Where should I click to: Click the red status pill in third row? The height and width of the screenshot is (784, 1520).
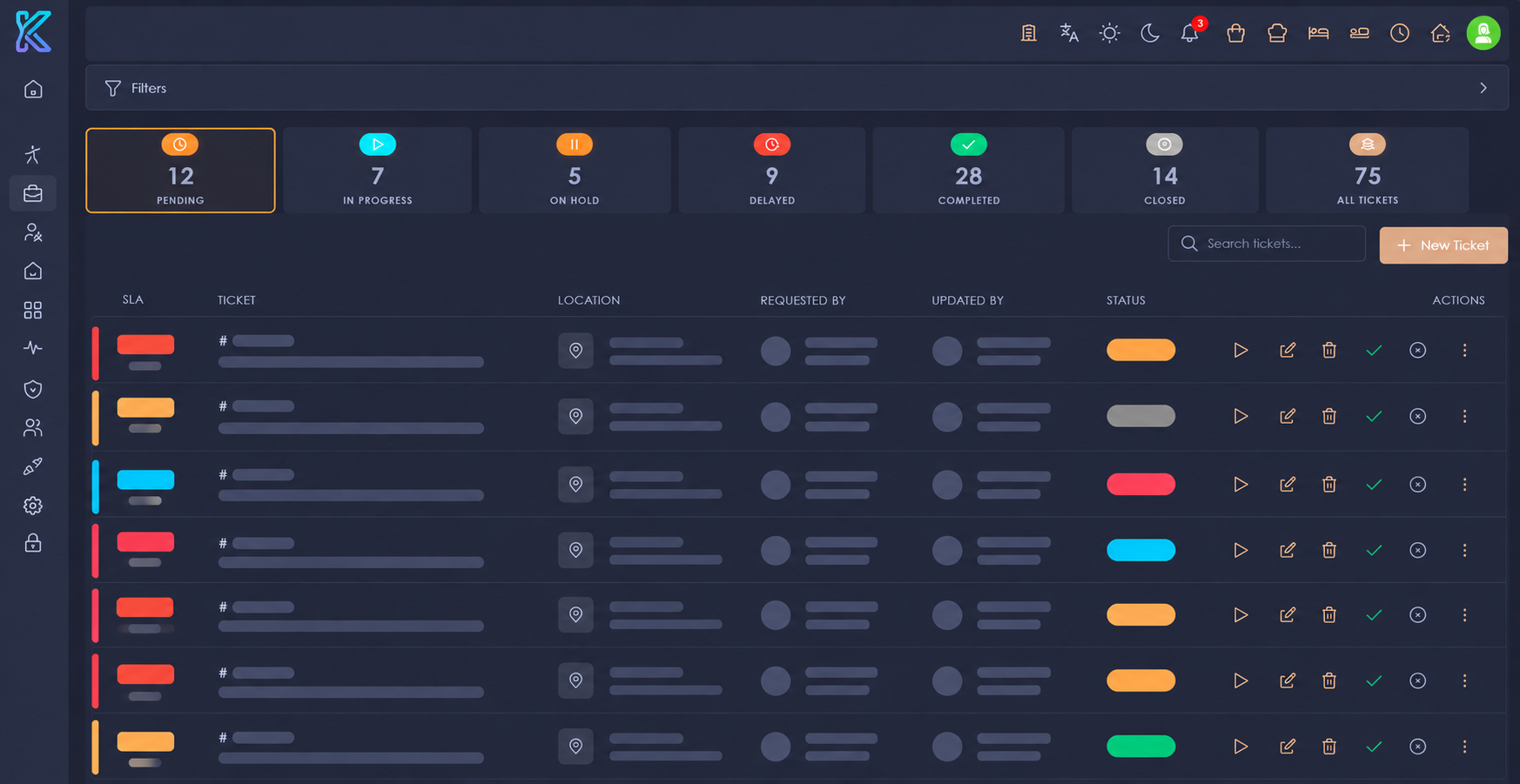point(1140,484)
